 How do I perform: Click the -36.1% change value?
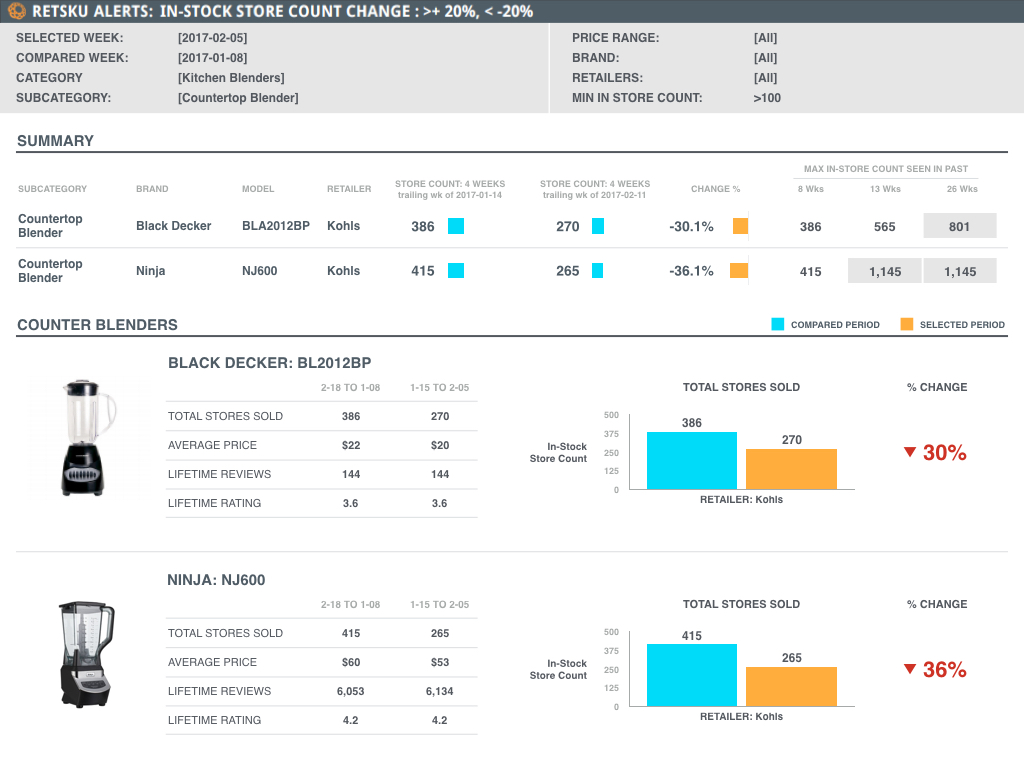click(x=691, y=271)
